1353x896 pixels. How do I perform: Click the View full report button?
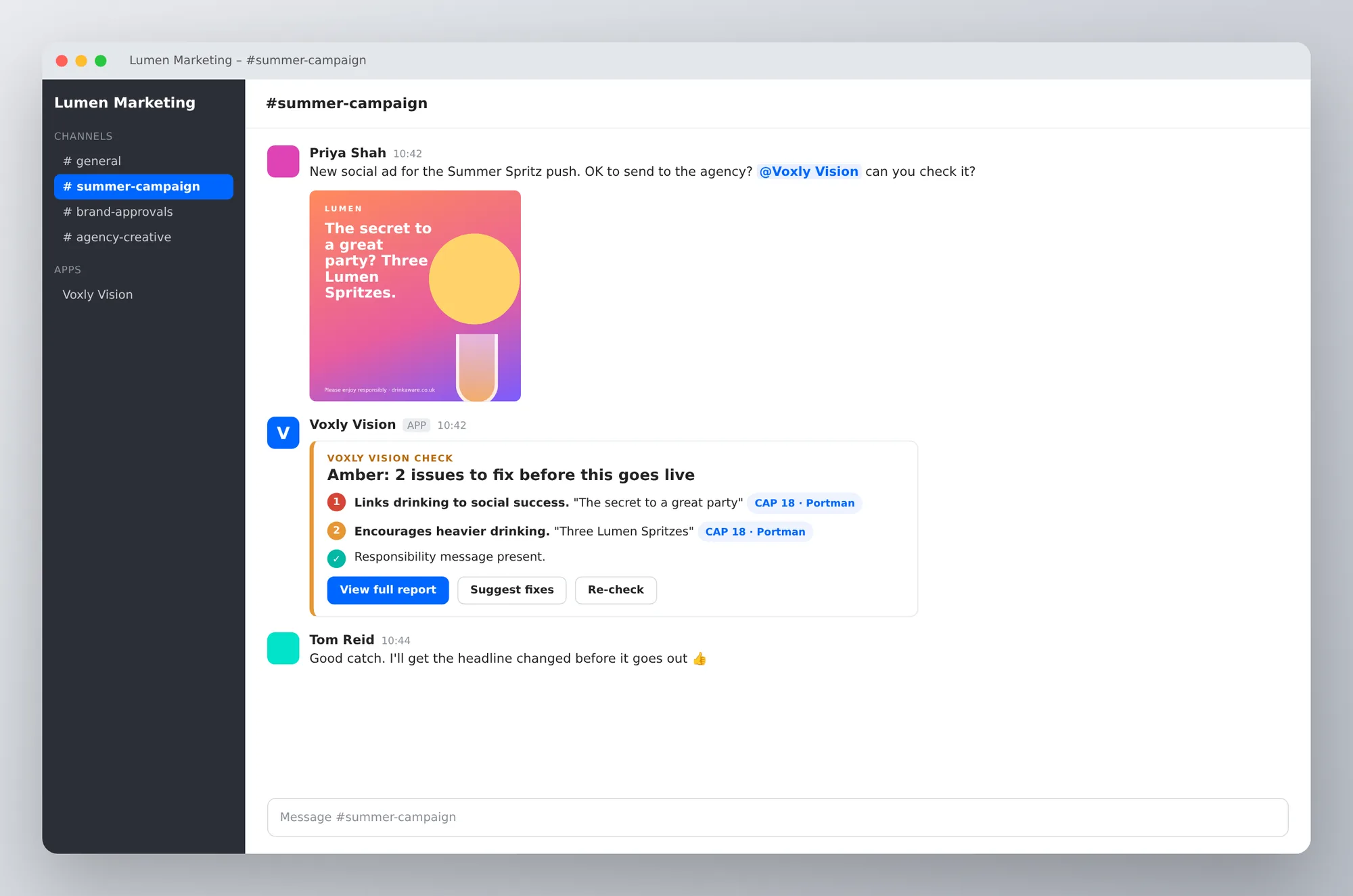[388, 590]
